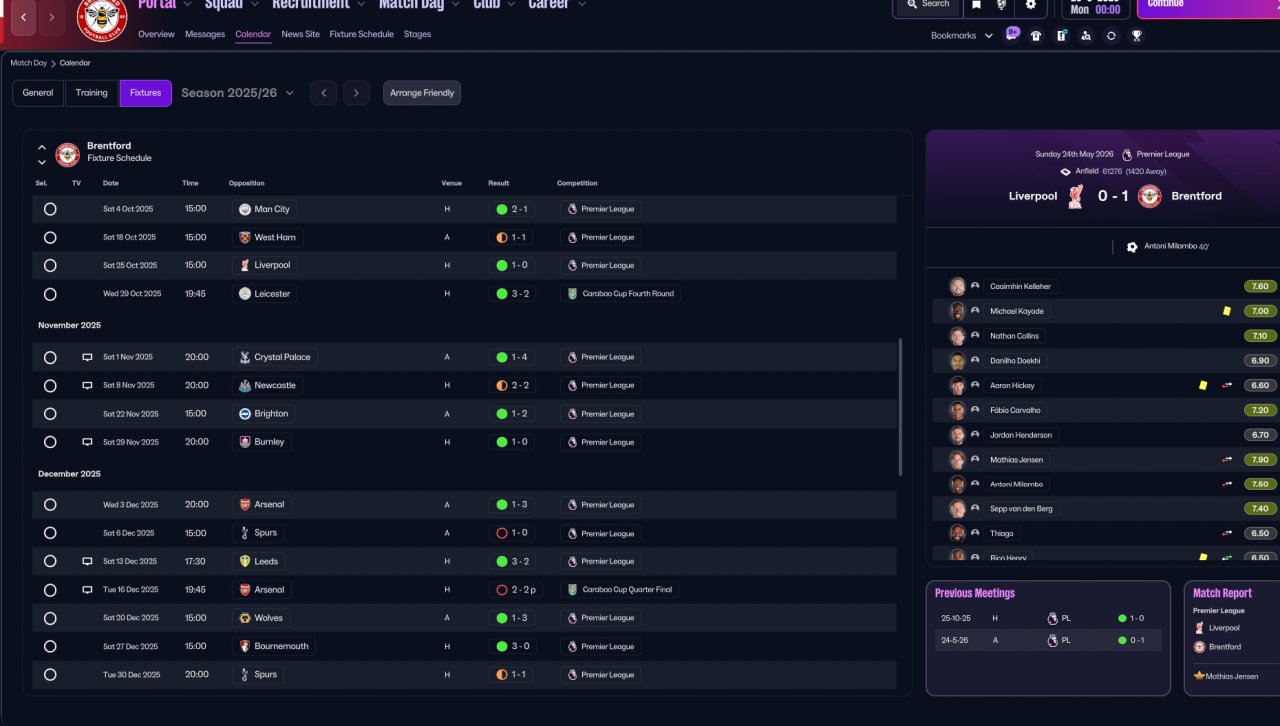Click the report alert icon in bookmarks bar

point(1061,36)
